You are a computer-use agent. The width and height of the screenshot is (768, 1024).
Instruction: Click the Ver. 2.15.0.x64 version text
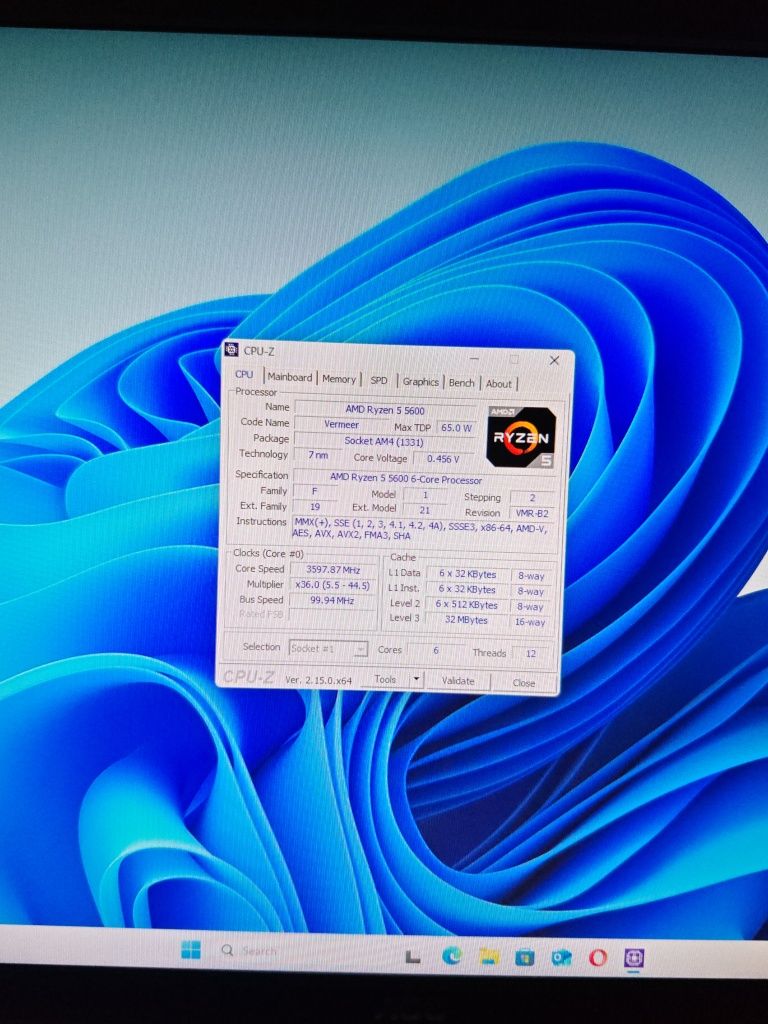318,680
